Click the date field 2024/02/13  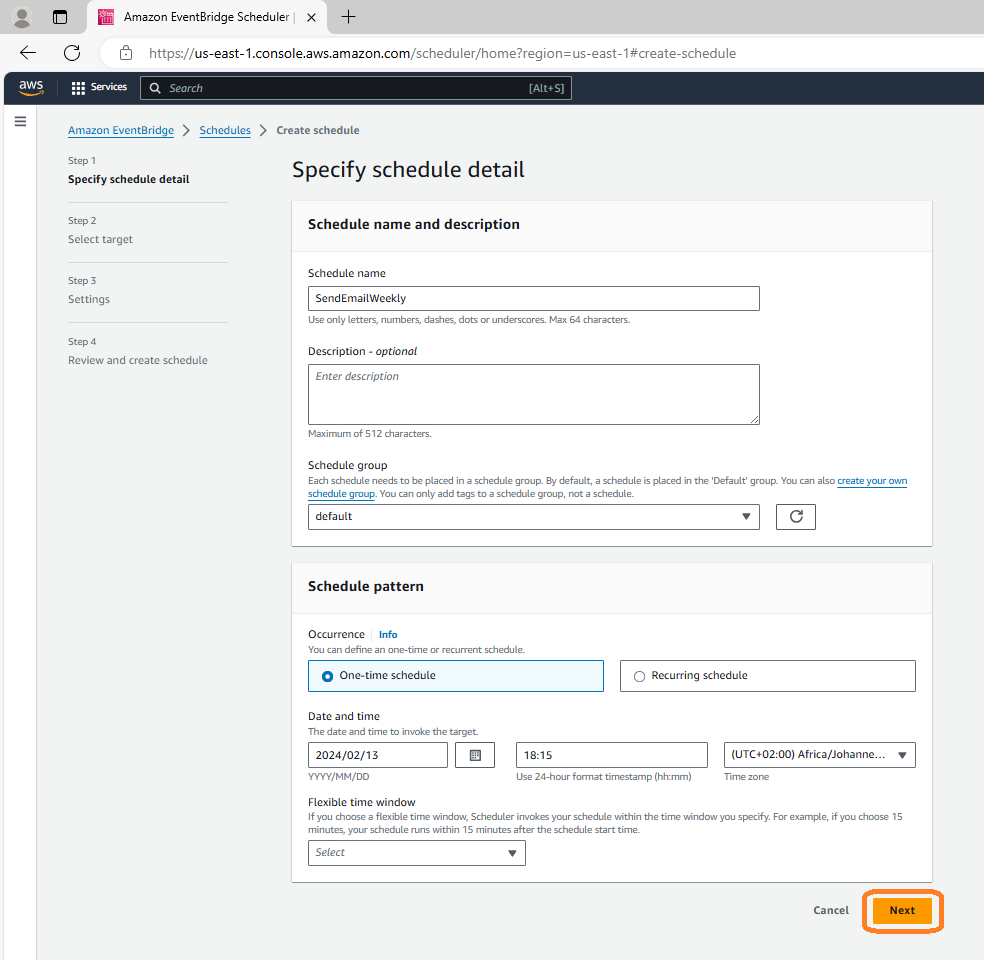point(378,755)
